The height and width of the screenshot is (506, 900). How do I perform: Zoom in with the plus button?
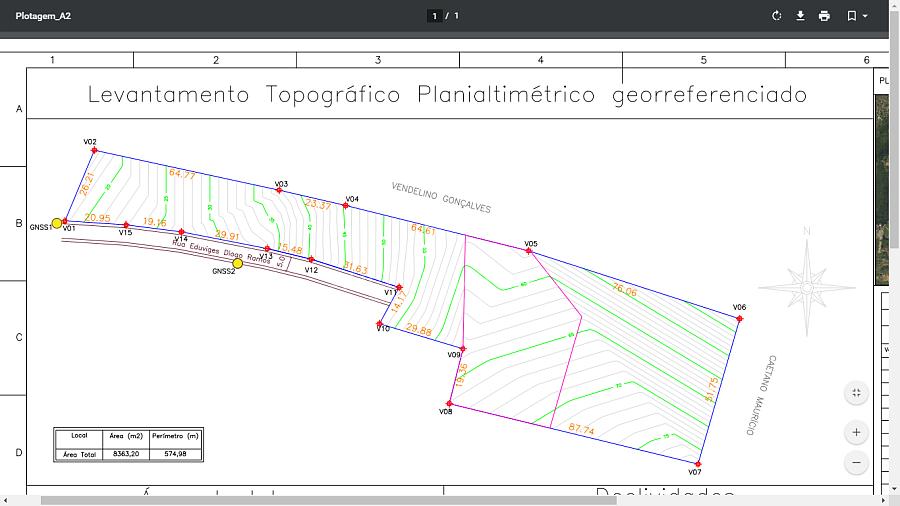pos(856,433)
